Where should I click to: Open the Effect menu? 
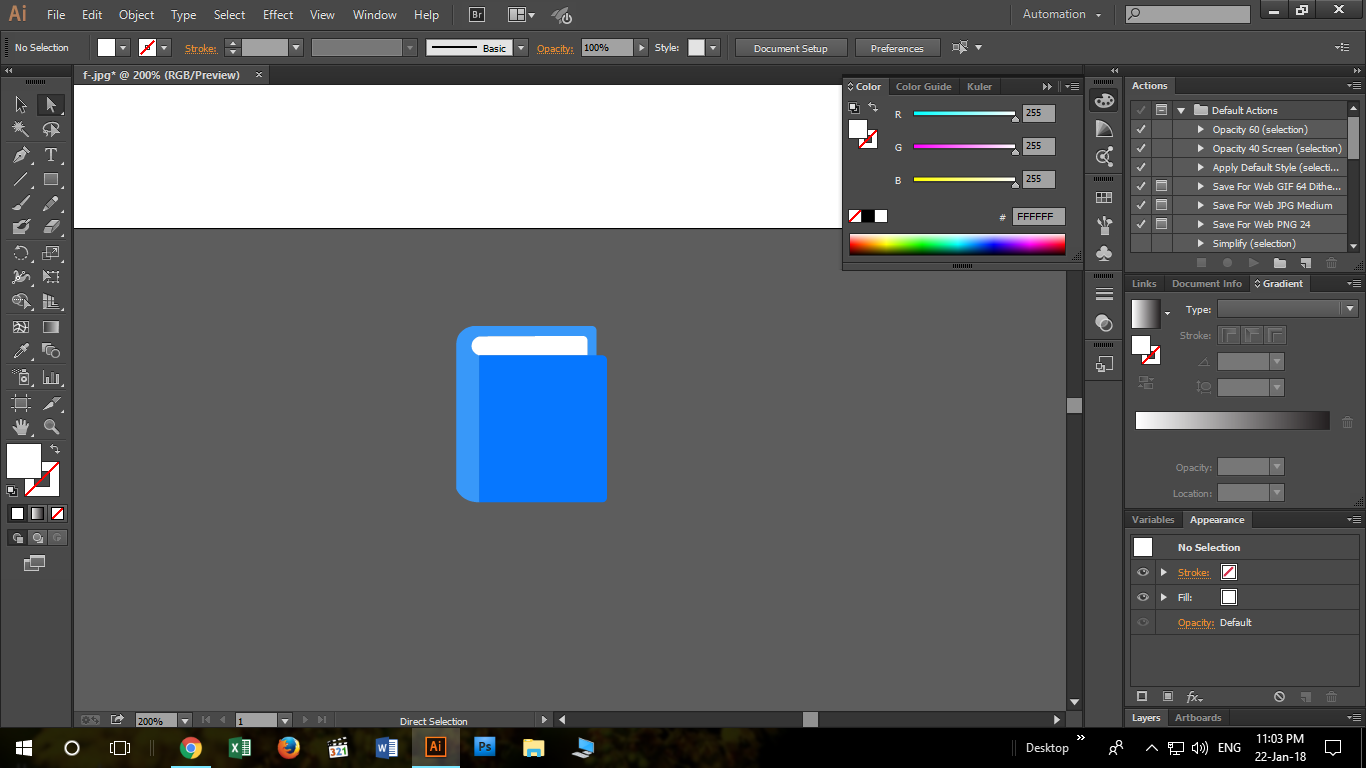(278, 15)
